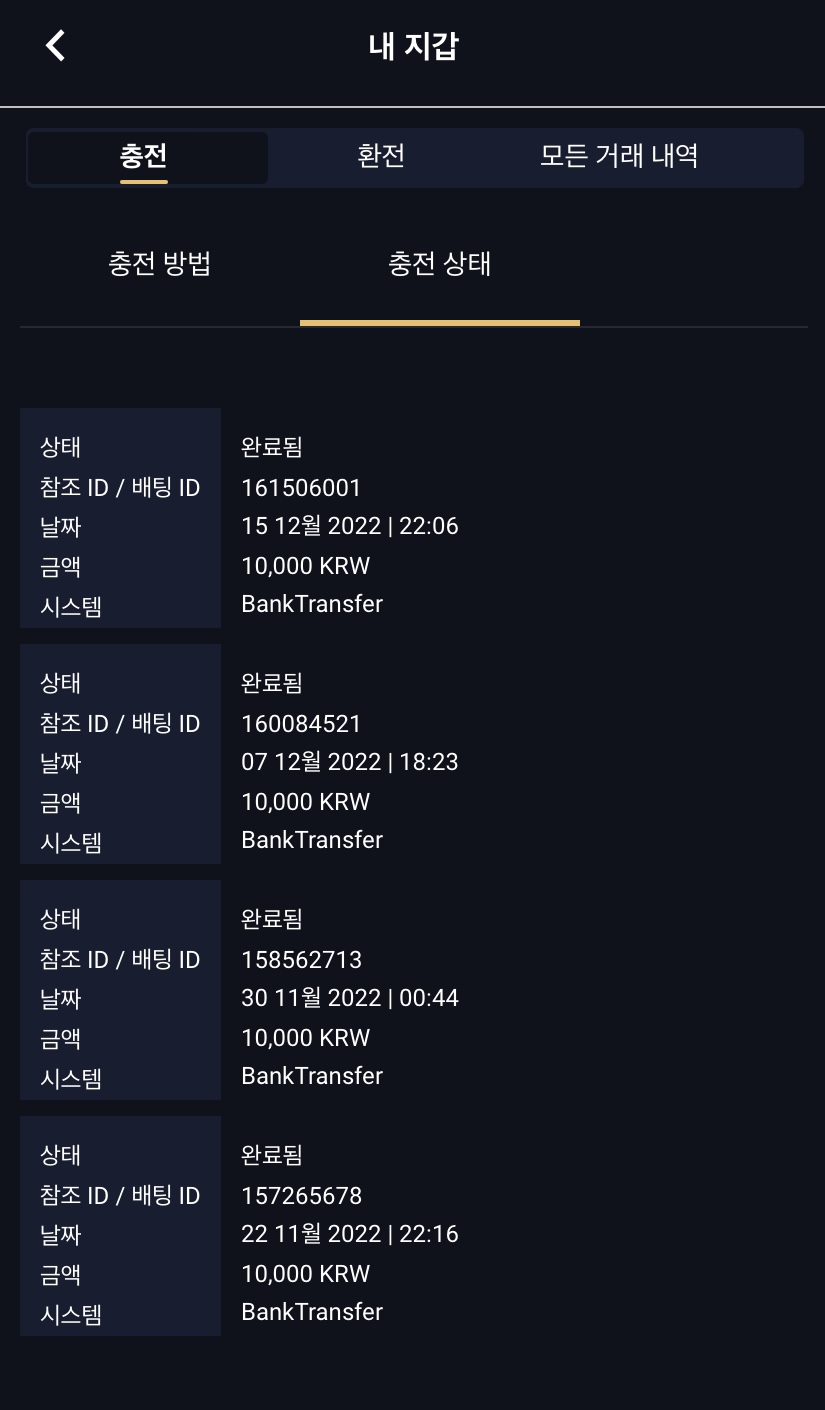
Task: Tap the back arrow icon
Action: [56, 46]
